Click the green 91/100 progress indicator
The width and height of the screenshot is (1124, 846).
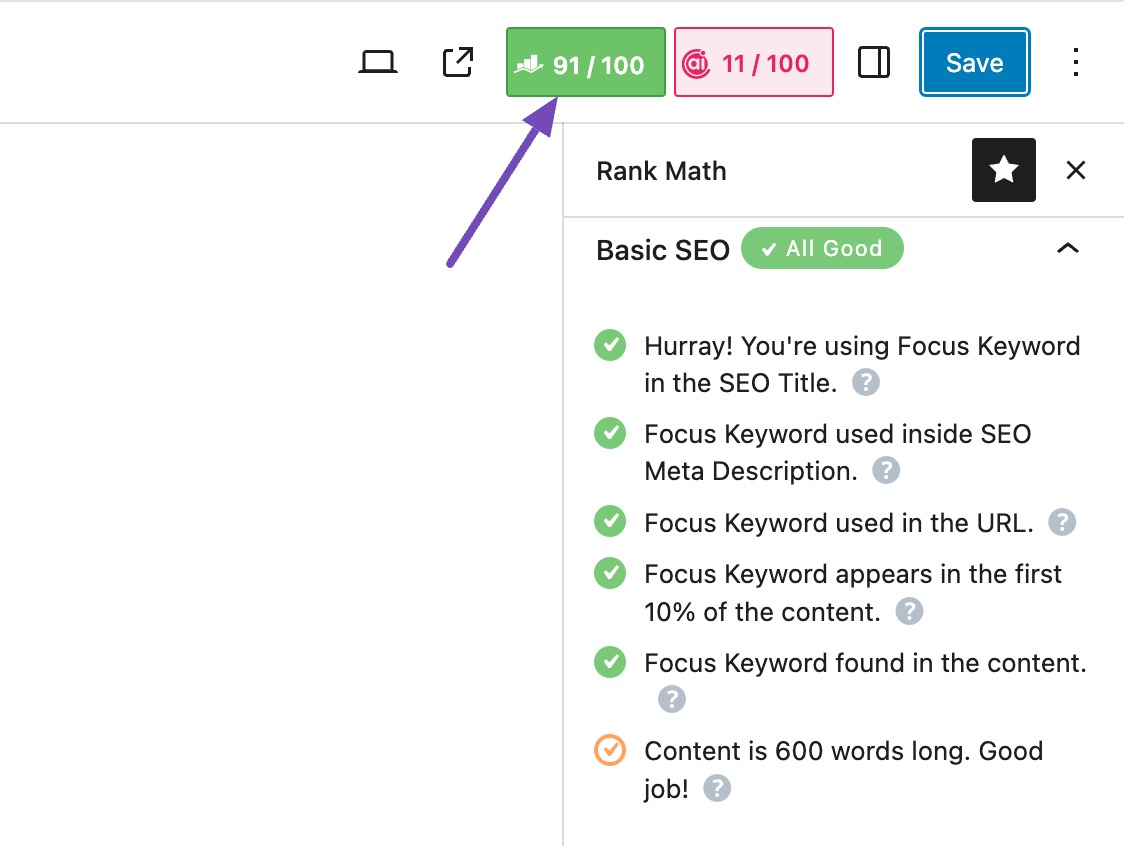(585, 62)
